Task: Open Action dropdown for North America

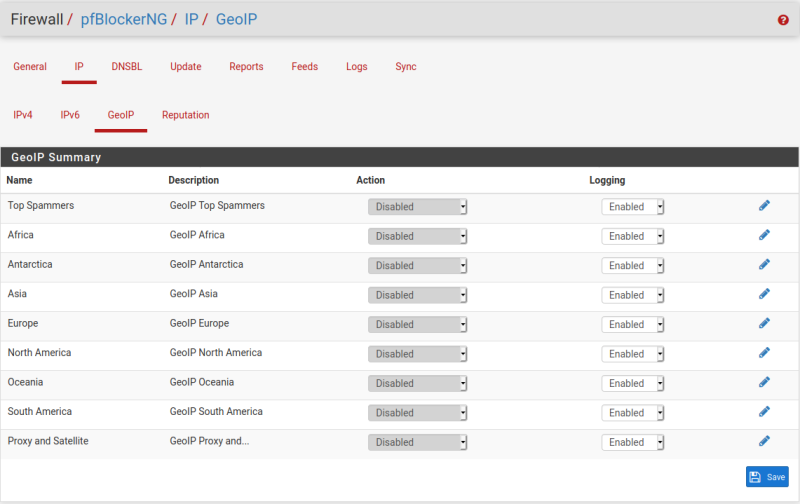Action: click(417, 354)
